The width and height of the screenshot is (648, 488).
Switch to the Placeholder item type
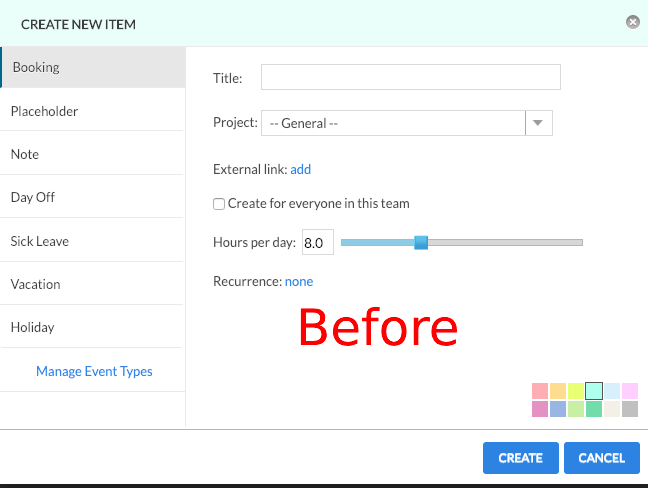coord(92,111)
